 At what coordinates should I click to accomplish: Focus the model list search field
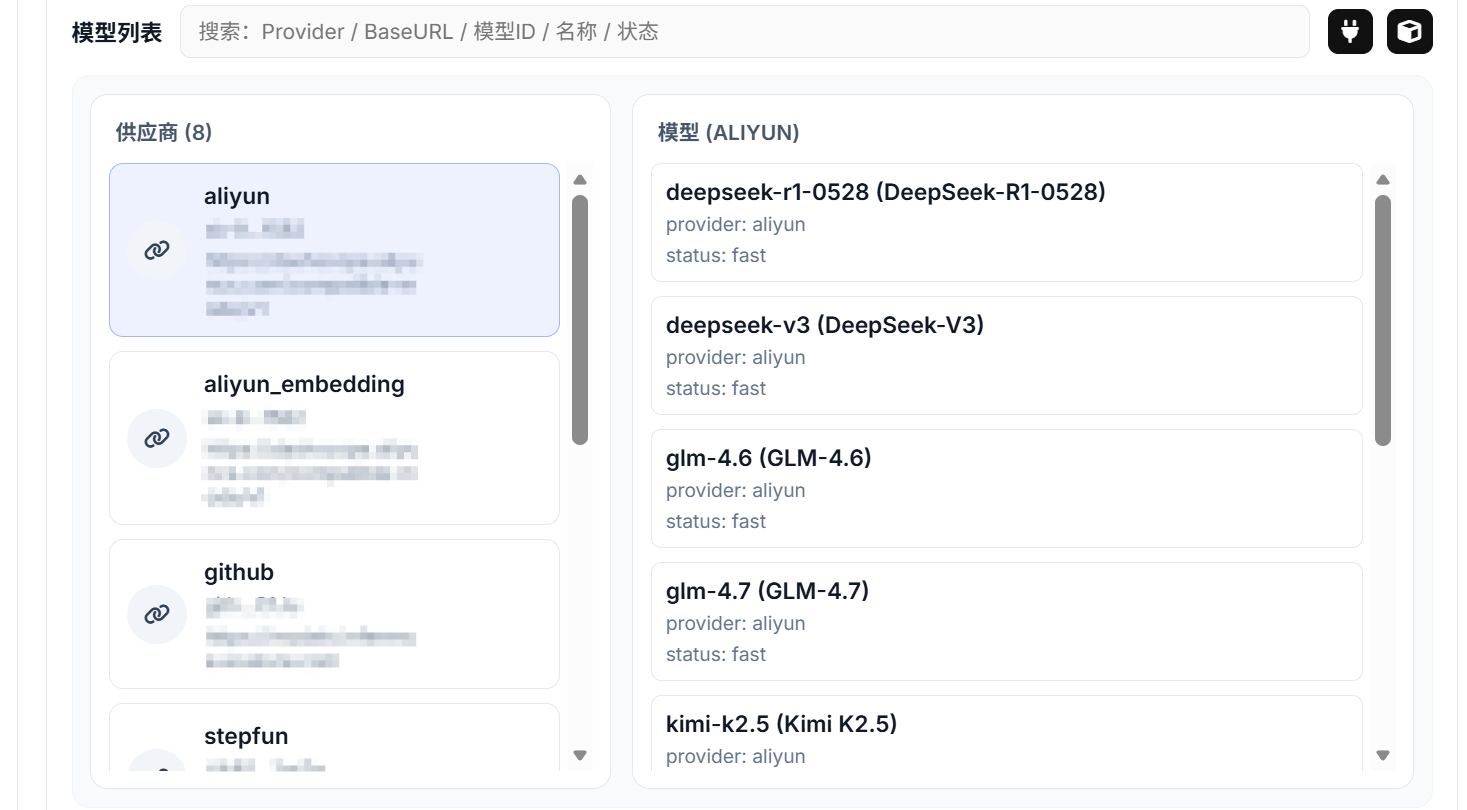click(744, 32)
